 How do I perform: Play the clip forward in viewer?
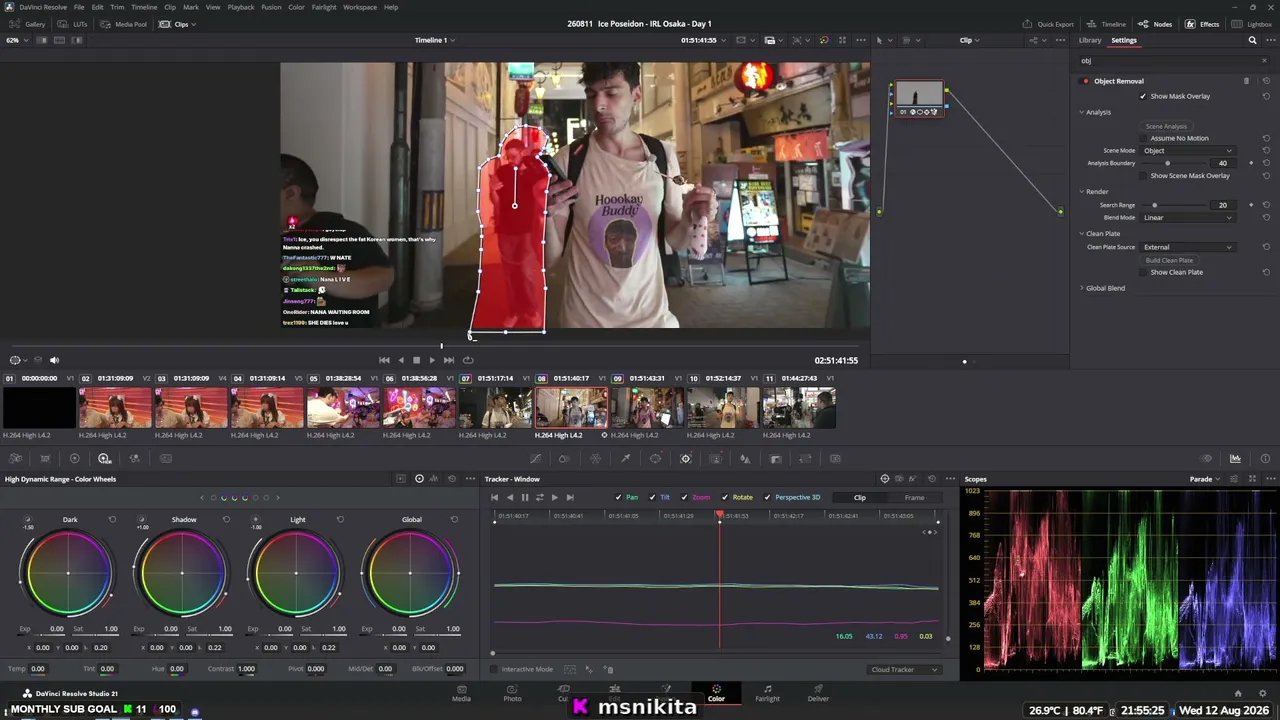[432, 360]
